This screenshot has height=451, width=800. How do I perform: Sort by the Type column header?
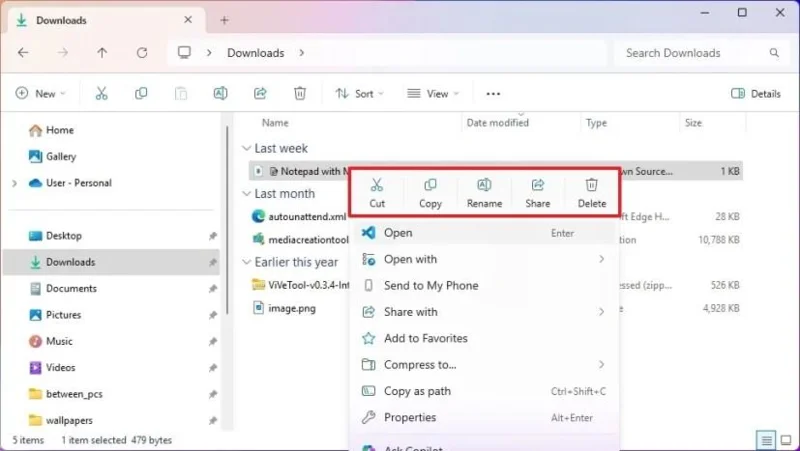point(596,122)
